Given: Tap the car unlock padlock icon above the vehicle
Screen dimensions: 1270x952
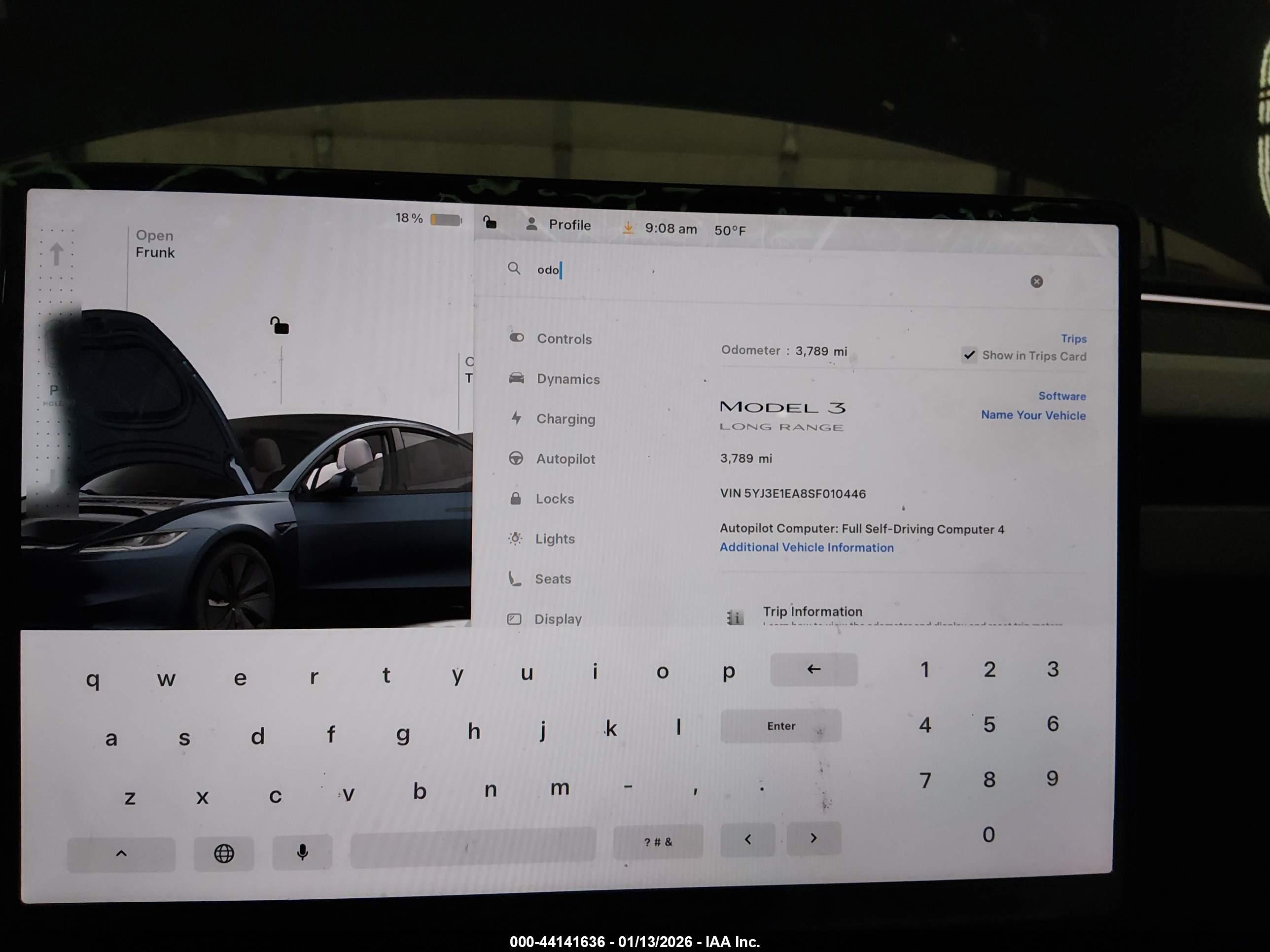Looking at the screenshot, I should (280, 325).
